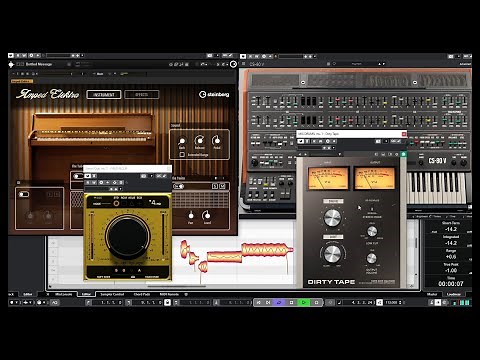The image size is (480, 360).
Task: Click the Low Cut knob in Dirty Tape
Action: (x=372, y=231)
